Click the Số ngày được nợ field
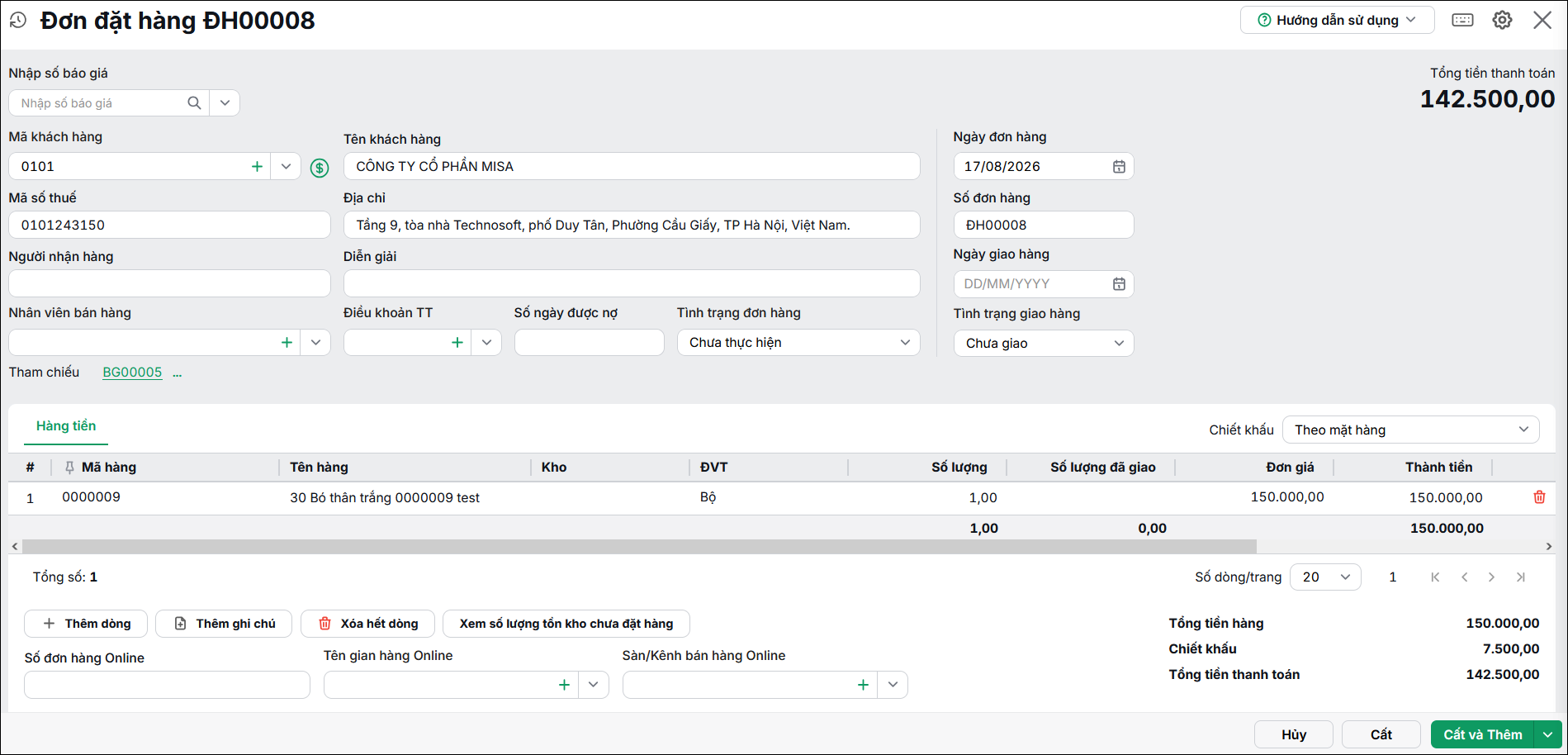The height and width of the screenshot is (755, 1568). (589, 342)
